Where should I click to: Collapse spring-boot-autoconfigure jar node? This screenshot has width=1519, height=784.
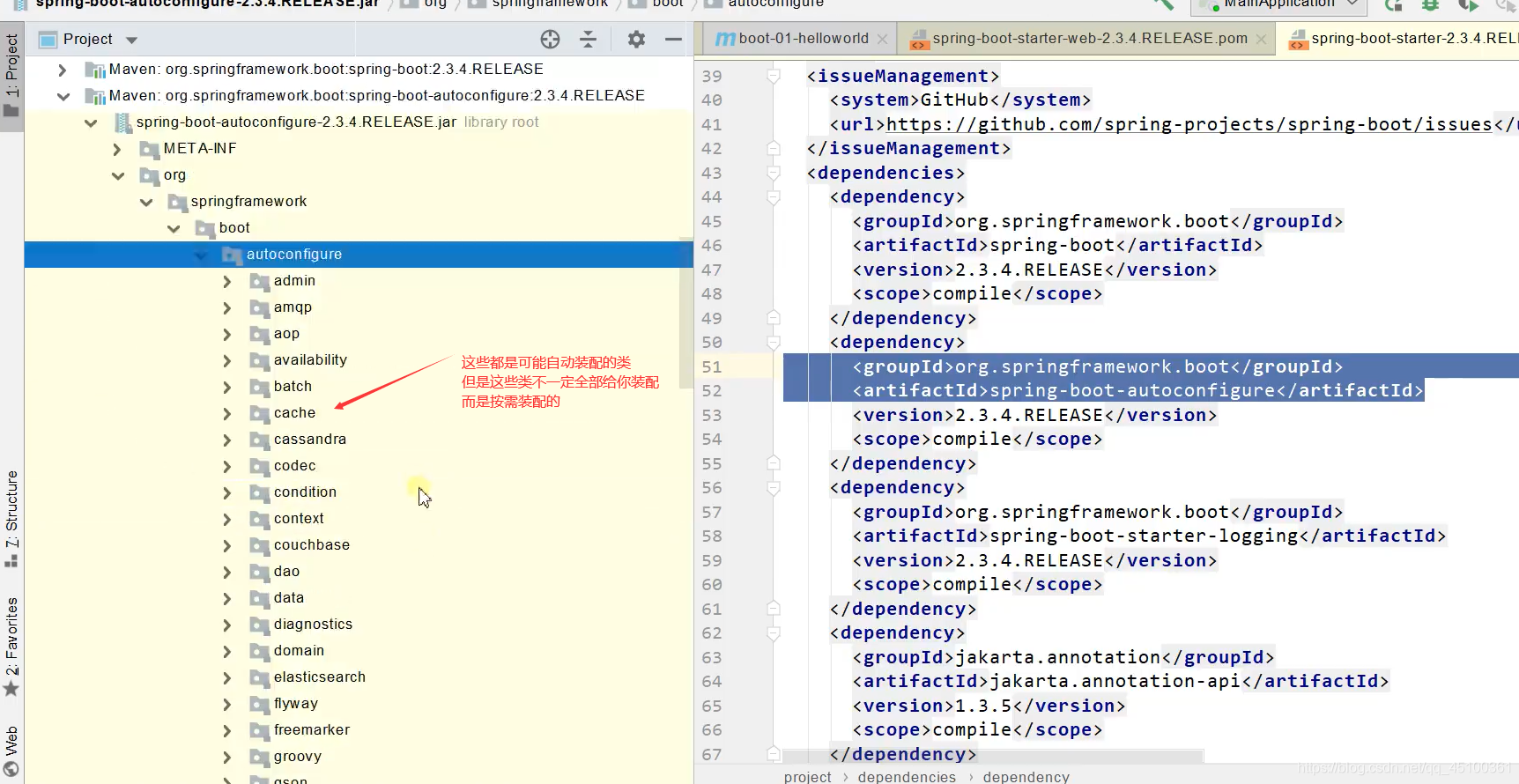coord(91,122)
